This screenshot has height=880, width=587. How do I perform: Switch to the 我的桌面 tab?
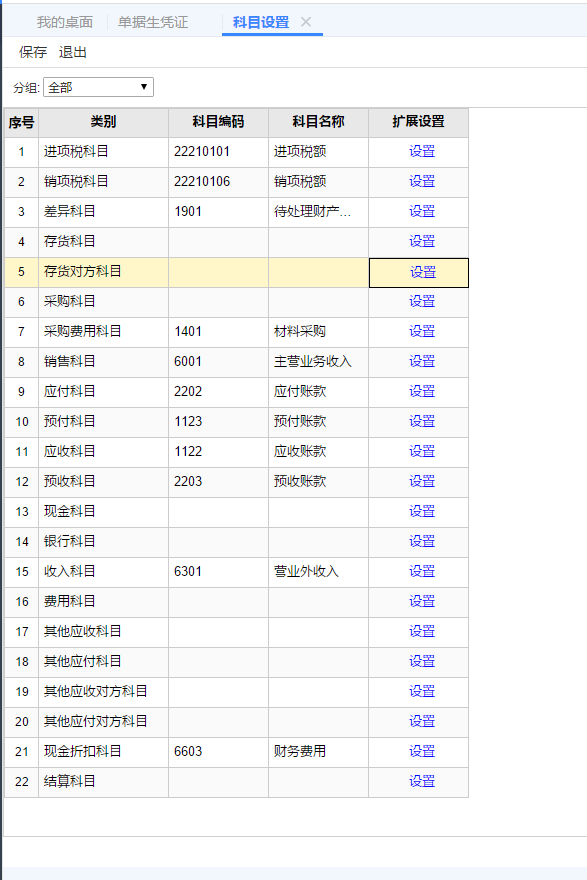[65, 22]
